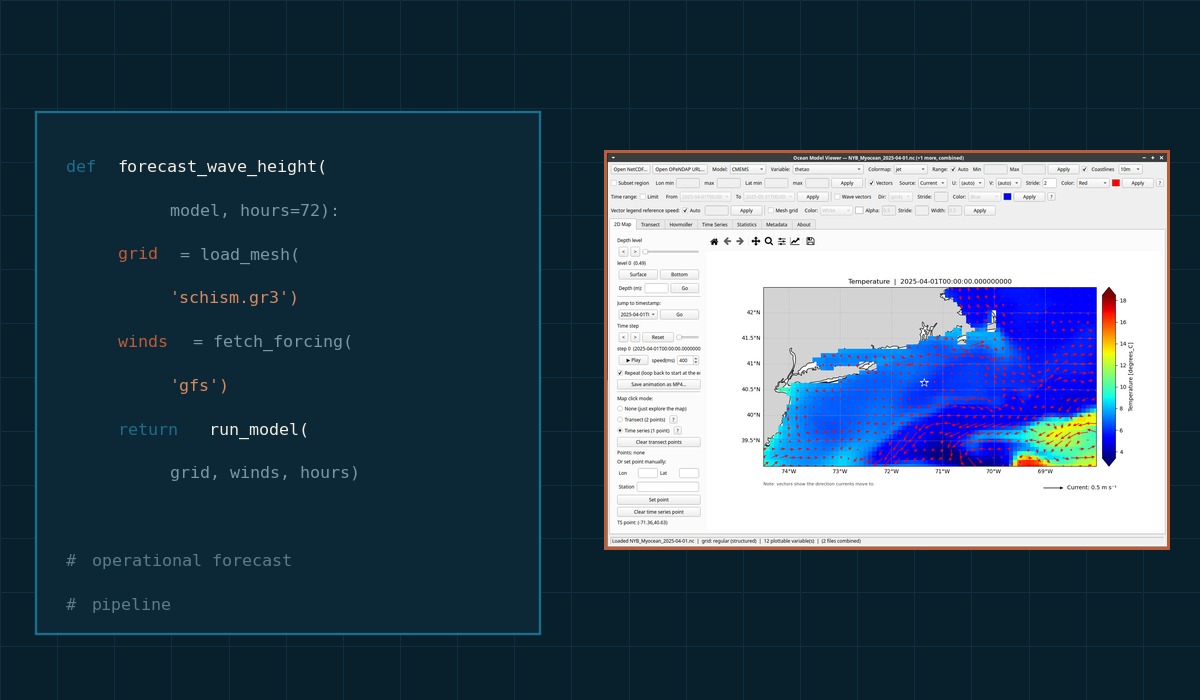
Task: Open the vector Color dropdown showing Red
Action: (x=1093, y=183)
